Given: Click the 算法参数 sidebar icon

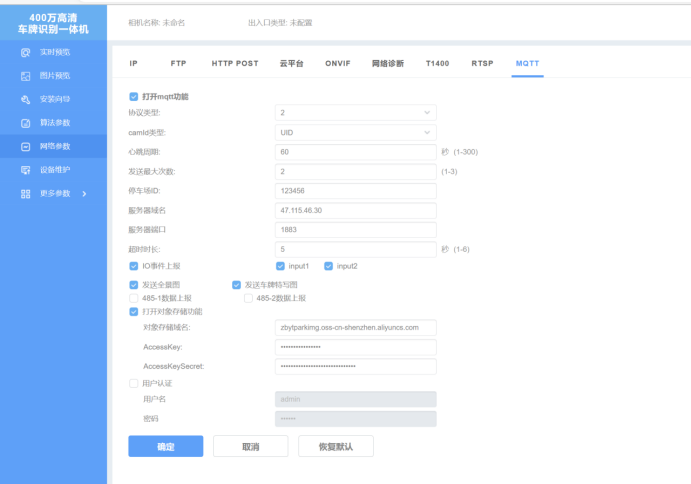Looking at the screenshot, I should (26, 123).
